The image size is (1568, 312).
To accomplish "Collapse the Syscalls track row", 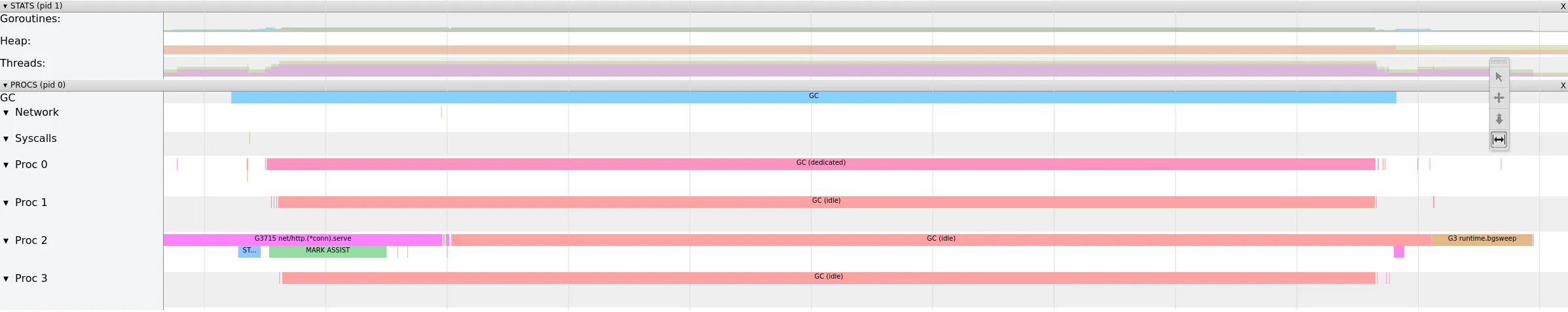I will [x=6, y=139].
